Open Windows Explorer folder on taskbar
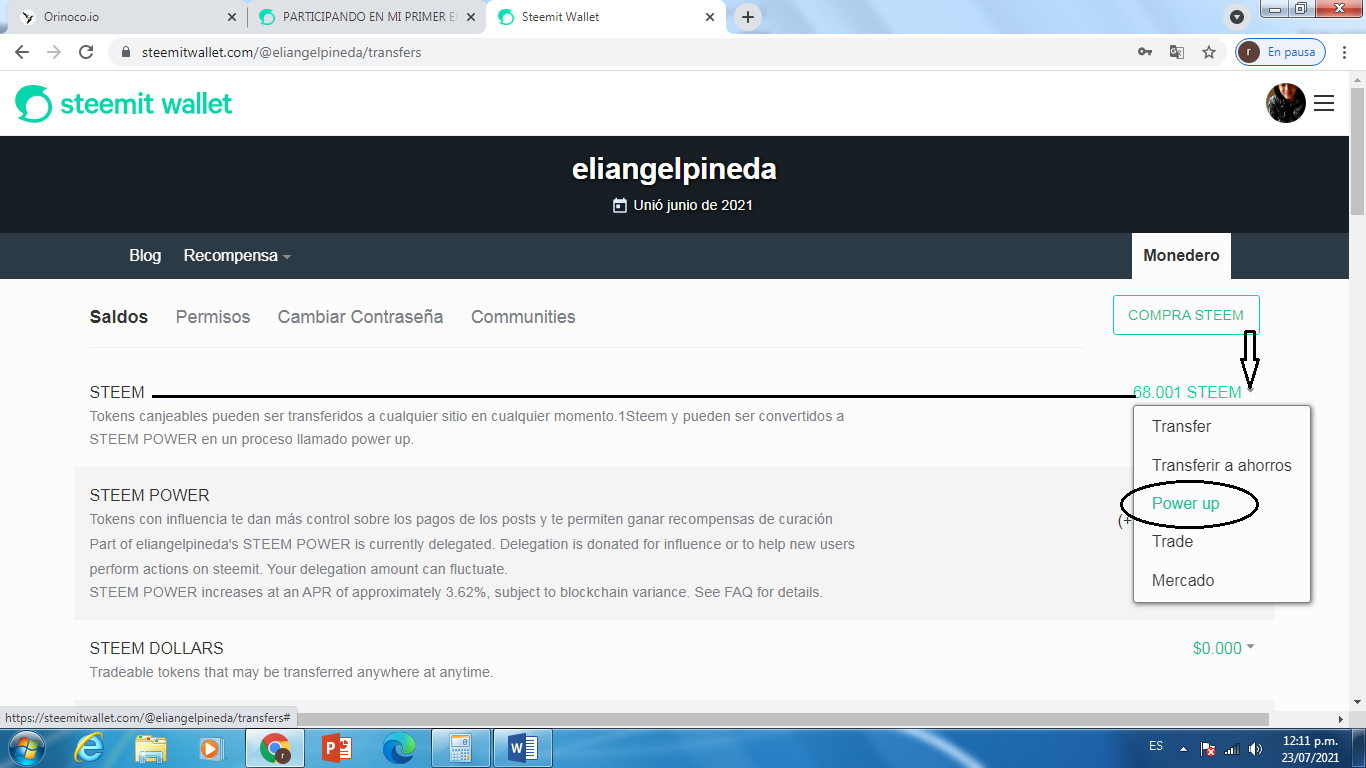 click(x=151, y=748)
